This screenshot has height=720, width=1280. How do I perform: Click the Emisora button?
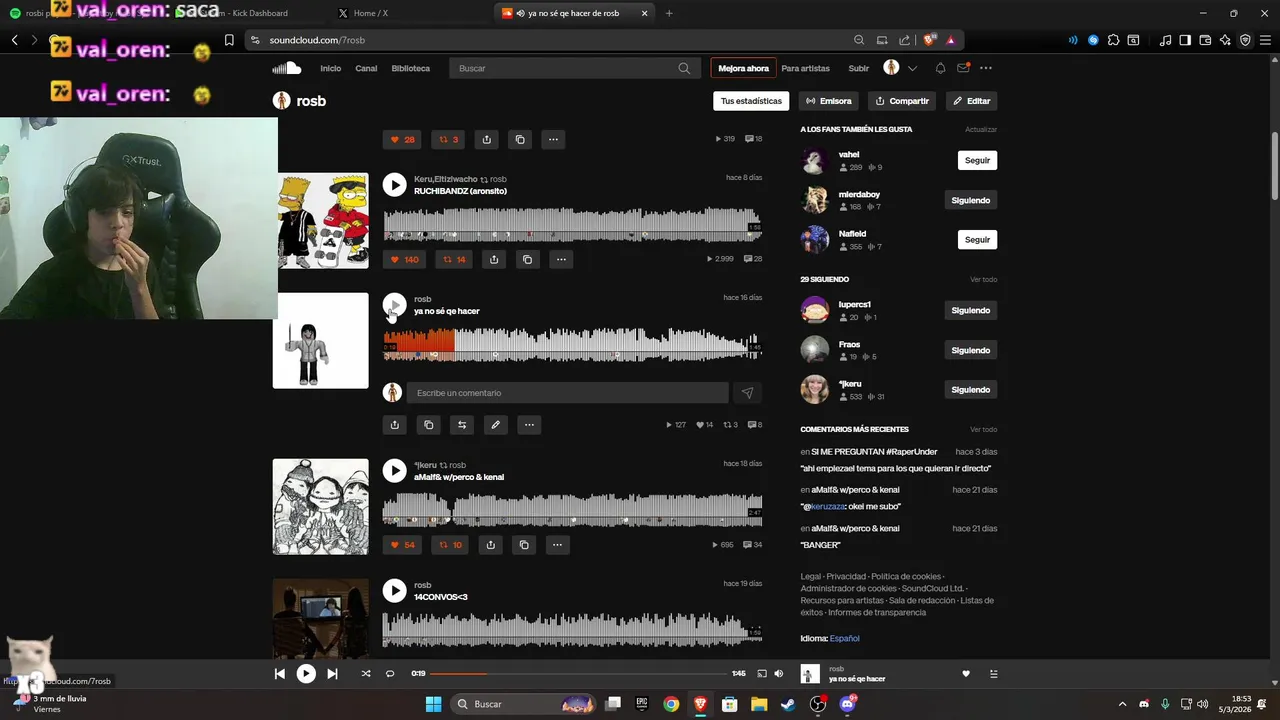pos(829,101)
